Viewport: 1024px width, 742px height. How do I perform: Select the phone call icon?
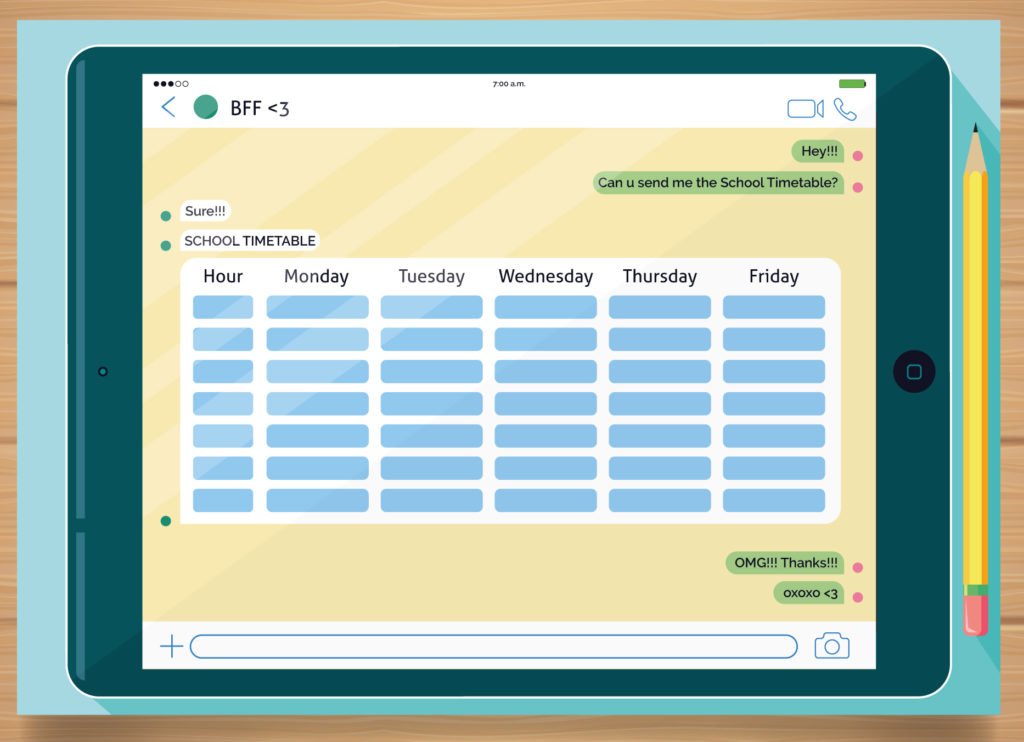[x=845, y=108]
